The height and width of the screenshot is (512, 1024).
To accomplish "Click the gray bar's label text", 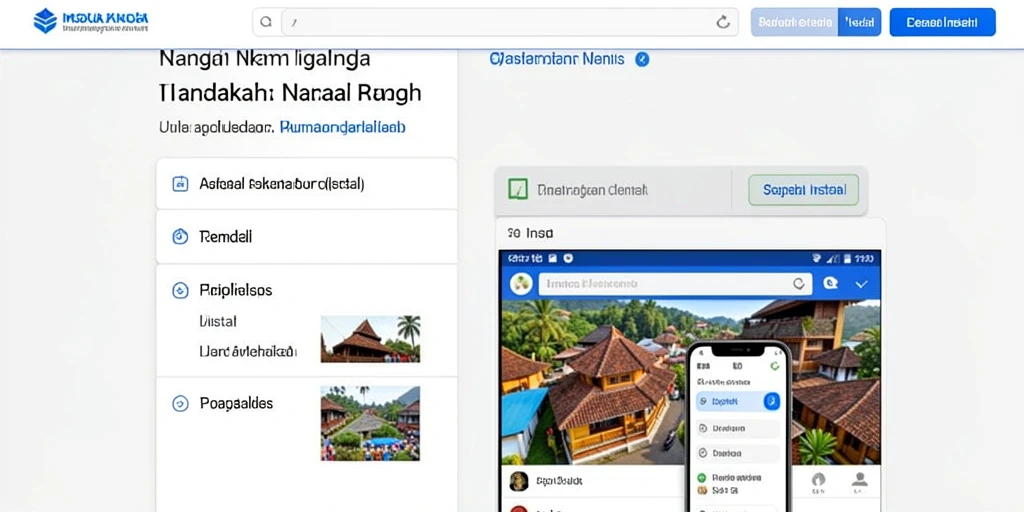I will click(x=592, y=190).
